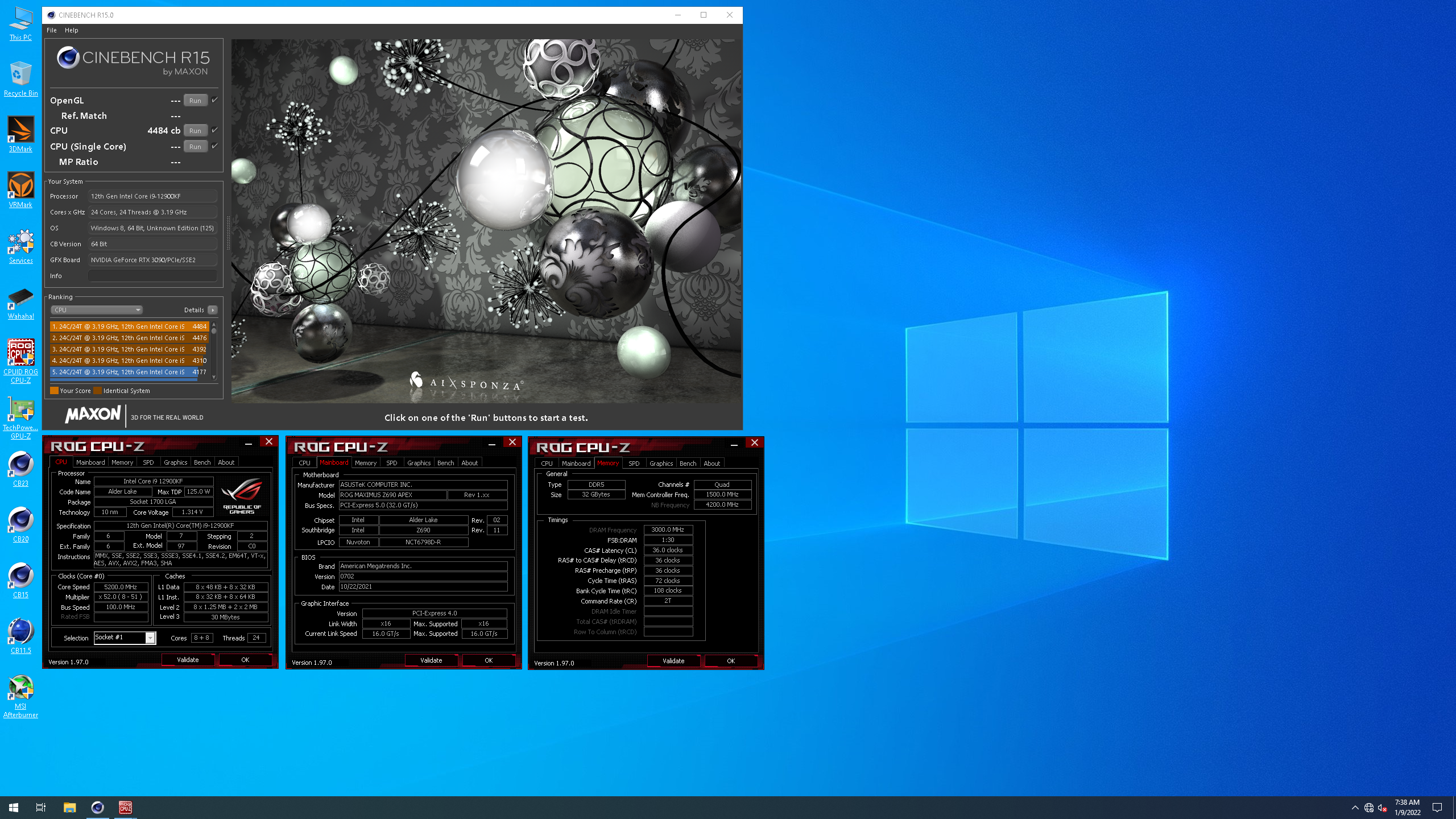Toggle CPU (Single Core) test checkbox
Image resolution: width=1456 pixels, height=819 pixels.
pos(215,146)
